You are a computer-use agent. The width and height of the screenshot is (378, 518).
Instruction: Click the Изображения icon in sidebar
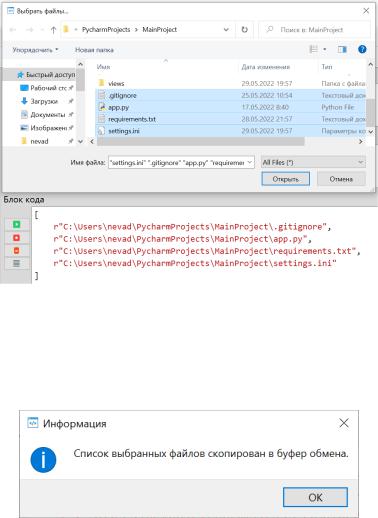coord(24,128)
